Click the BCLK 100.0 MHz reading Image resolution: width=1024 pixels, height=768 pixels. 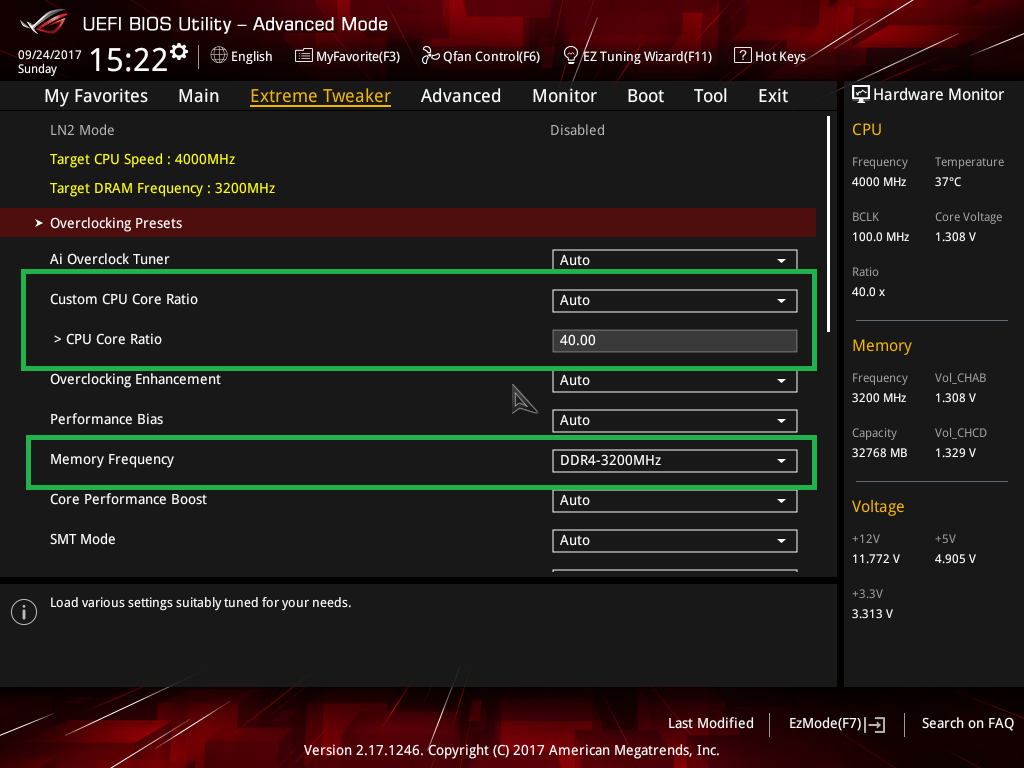coord(880,236)
